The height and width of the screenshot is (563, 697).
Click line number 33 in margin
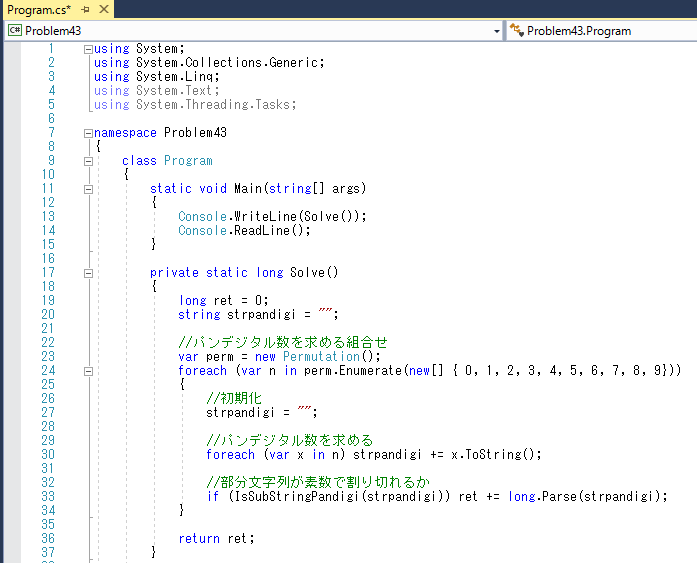coord(48,496)
